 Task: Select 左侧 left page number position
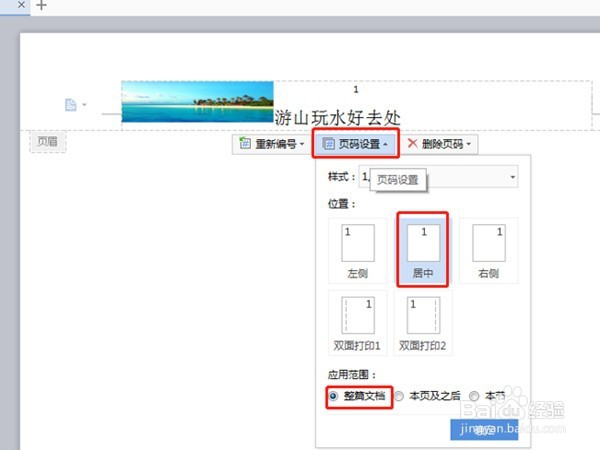coord(357,251)
